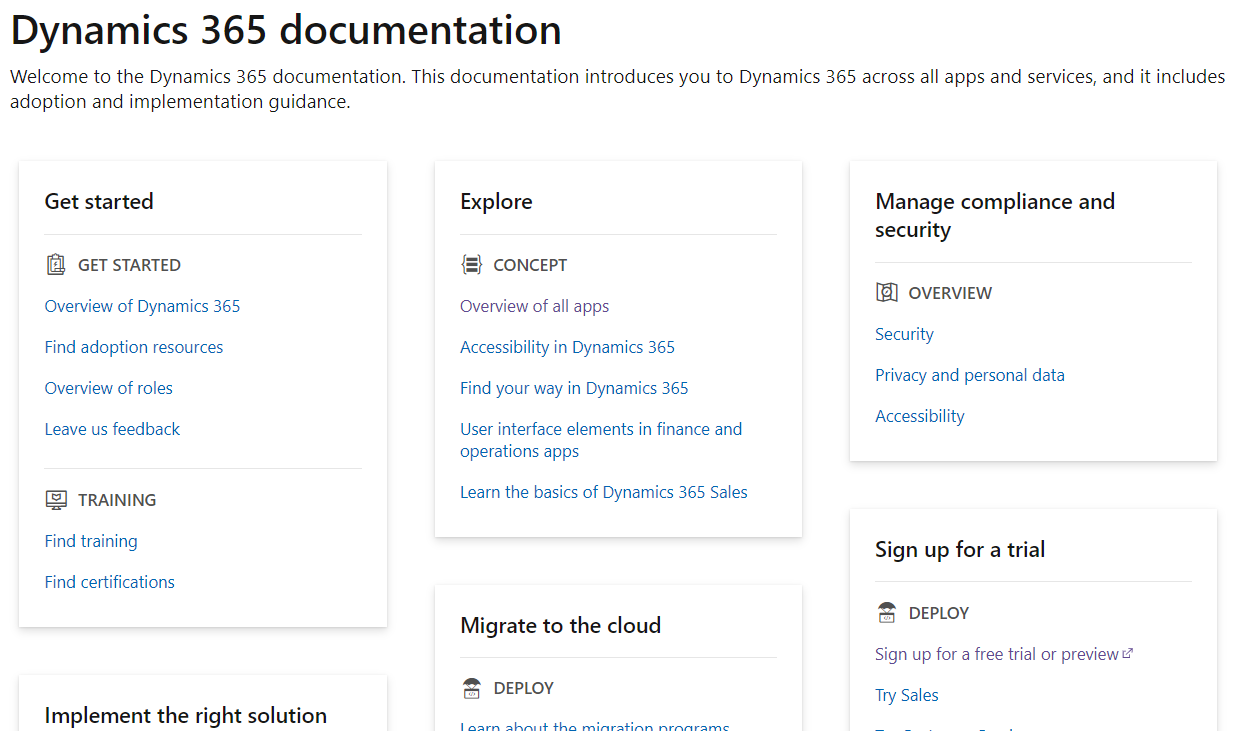Follow the Find training link
The image size is (1257, 731).
click(91, 541)
